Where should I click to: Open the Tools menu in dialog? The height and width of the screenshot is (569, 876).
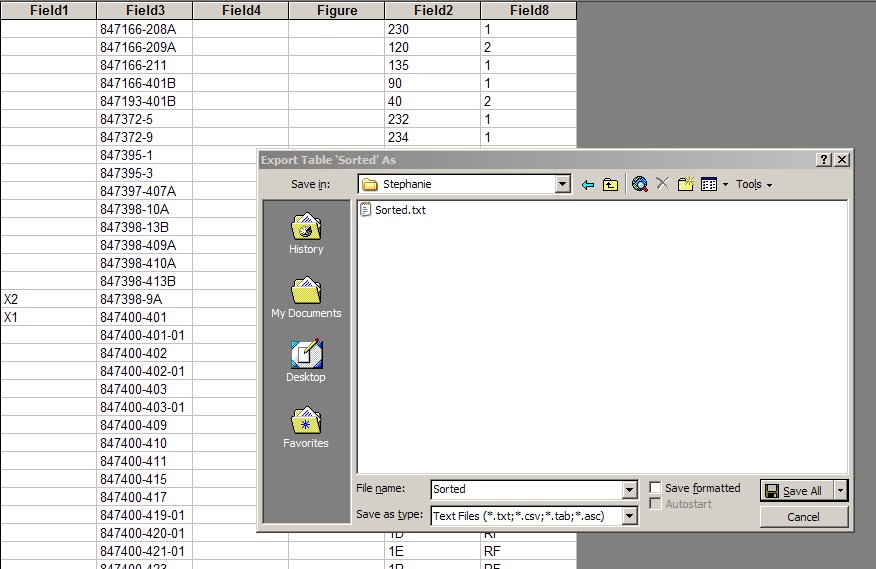(753, 184)
